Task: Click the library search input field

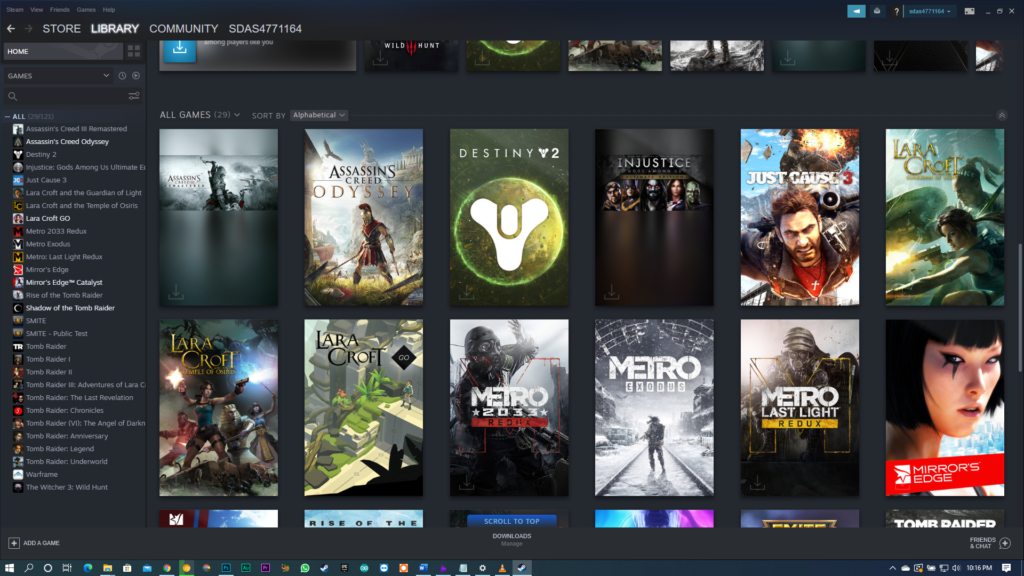Action: coord(72,96)
